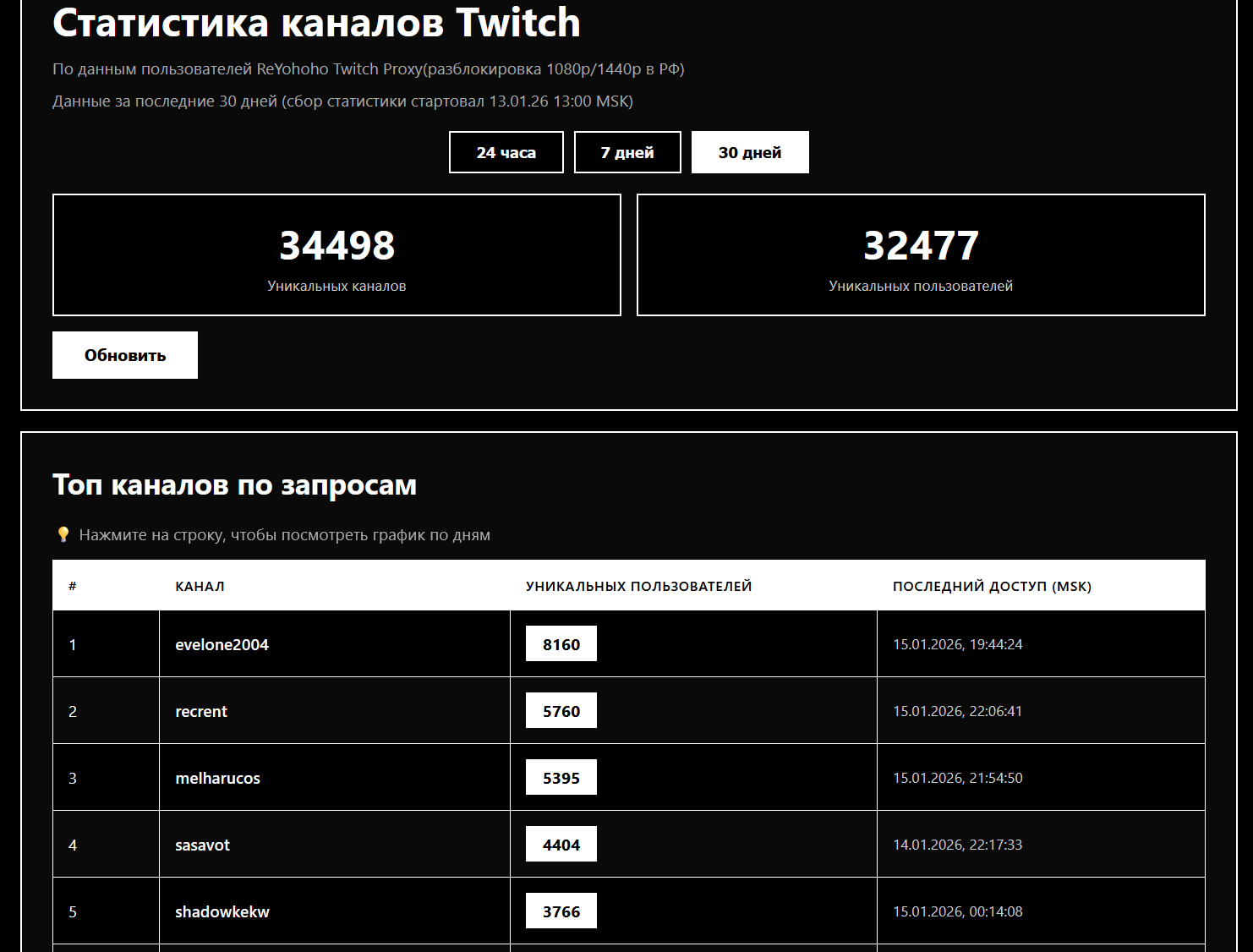Click the 3766 unique users badge
This screenshot has width=1253, height=952.
(x=561, y=911)
